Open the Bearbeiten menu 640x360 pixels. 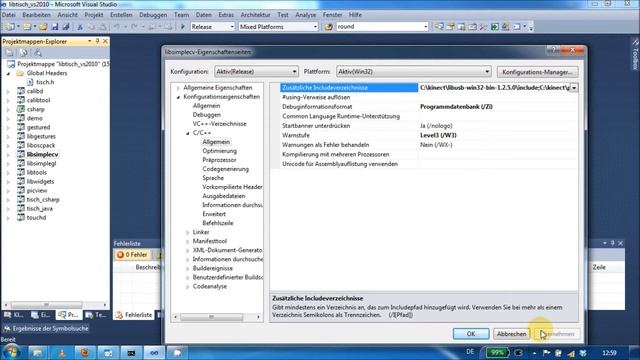[37, 15]
